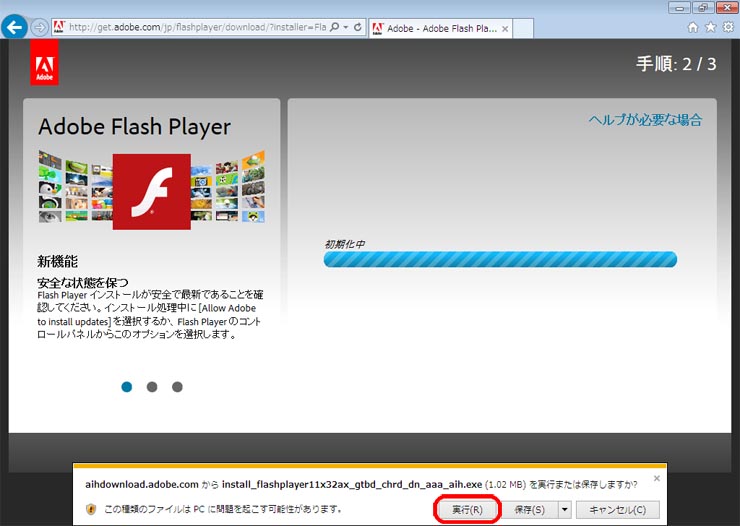Expand the address bar autocomplete dropdown arrow
The image size is (740, 526).
coord(346,27)
